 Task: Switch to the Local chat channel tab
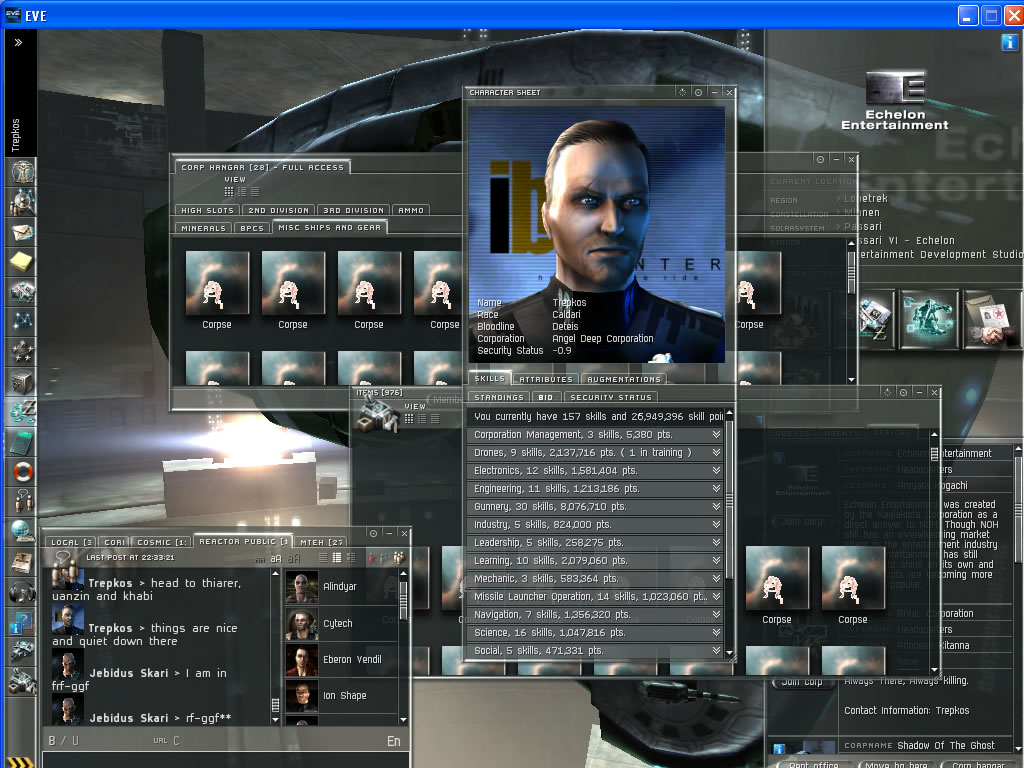point(72,542)
